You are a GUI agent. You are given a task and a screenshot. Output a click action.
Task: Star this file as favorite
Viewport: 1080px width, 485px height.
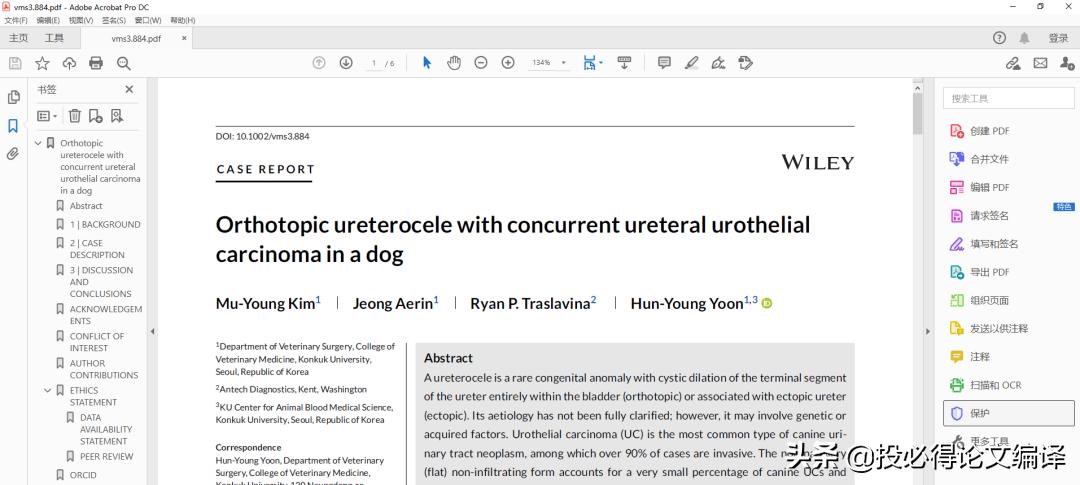[42, 63]
